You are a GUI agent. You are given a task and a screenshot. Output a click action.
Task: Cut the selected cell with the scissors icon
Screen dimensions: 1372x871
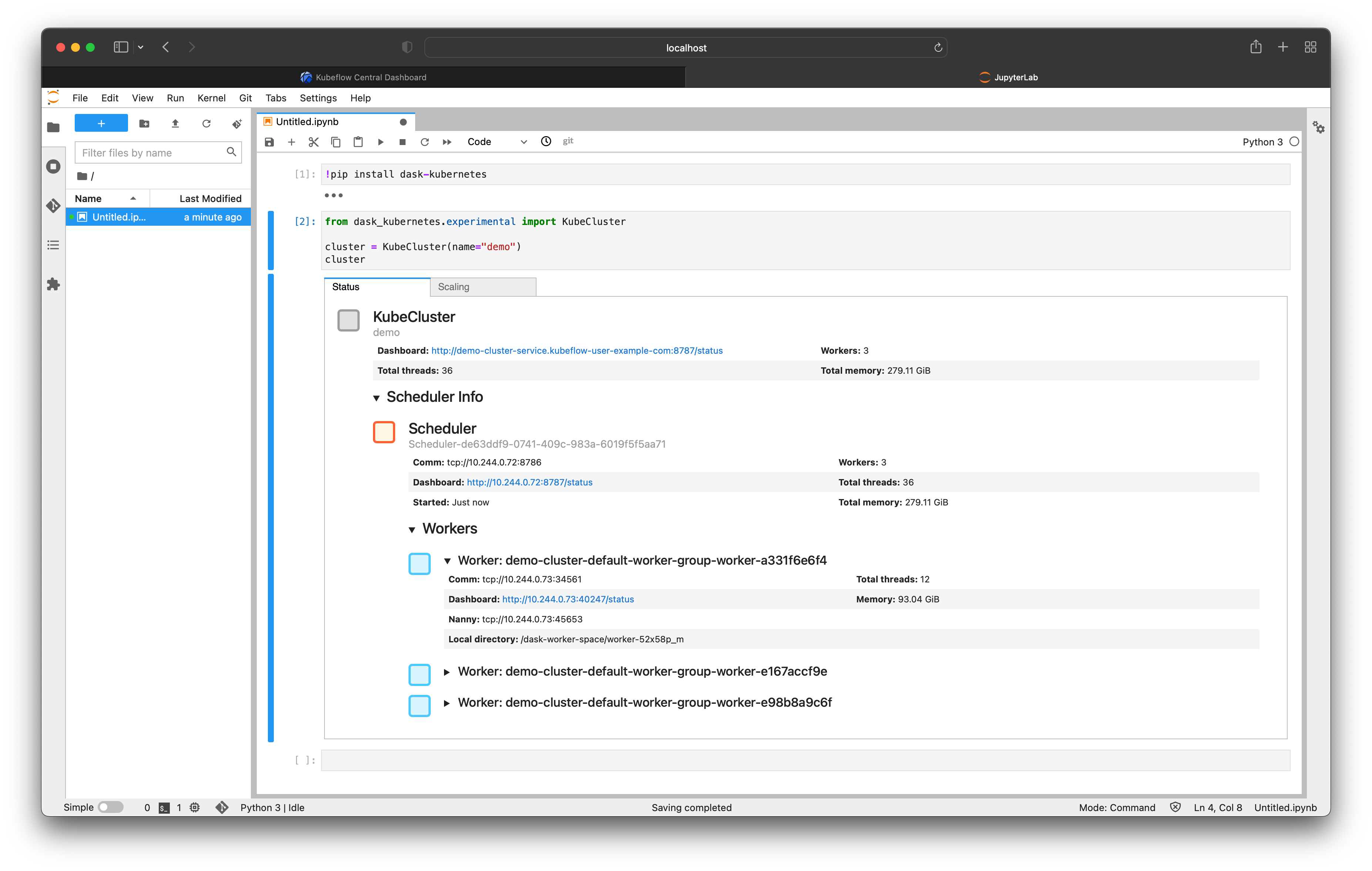(x=313, y=142)
